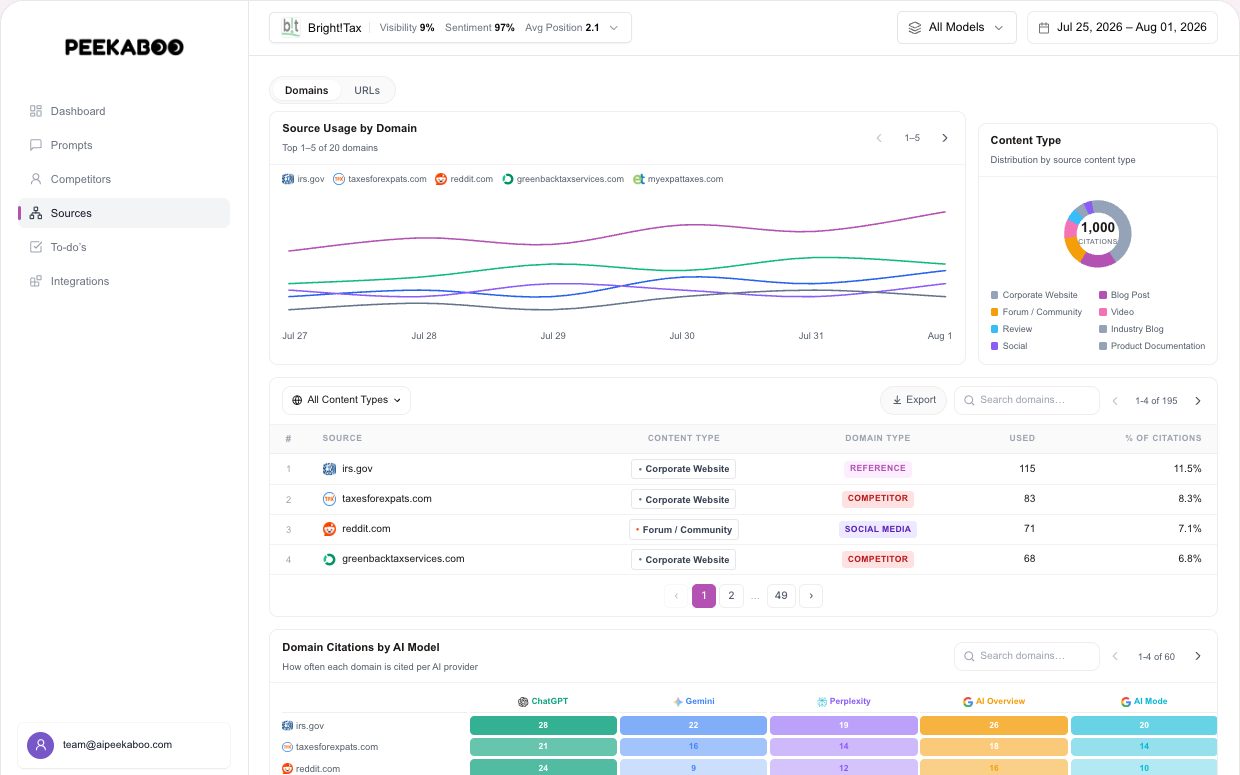The height and width of the screenshot is (775, 1240).
Task: Click the calendar icon in date range
Action: point(1044,28)
